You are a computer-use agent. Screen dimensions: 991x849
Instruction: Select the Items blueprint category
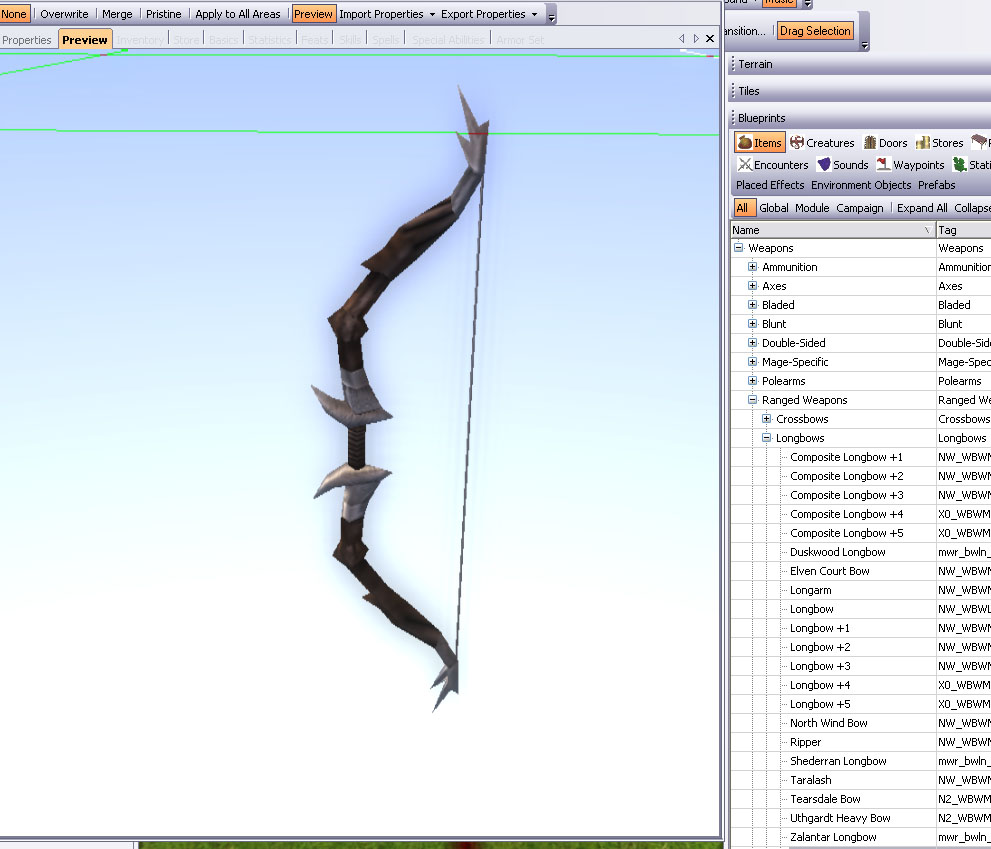point(760,143)
